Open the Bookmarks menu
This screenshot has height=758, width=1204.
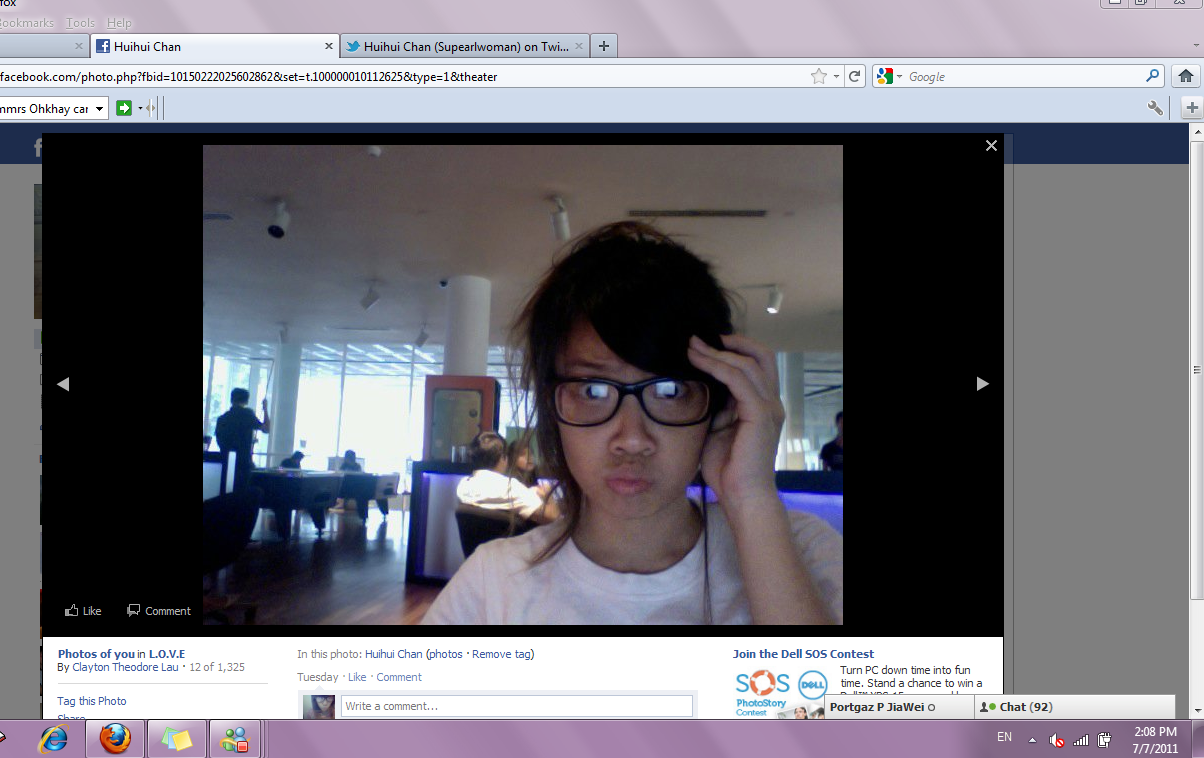pos(29,22)
